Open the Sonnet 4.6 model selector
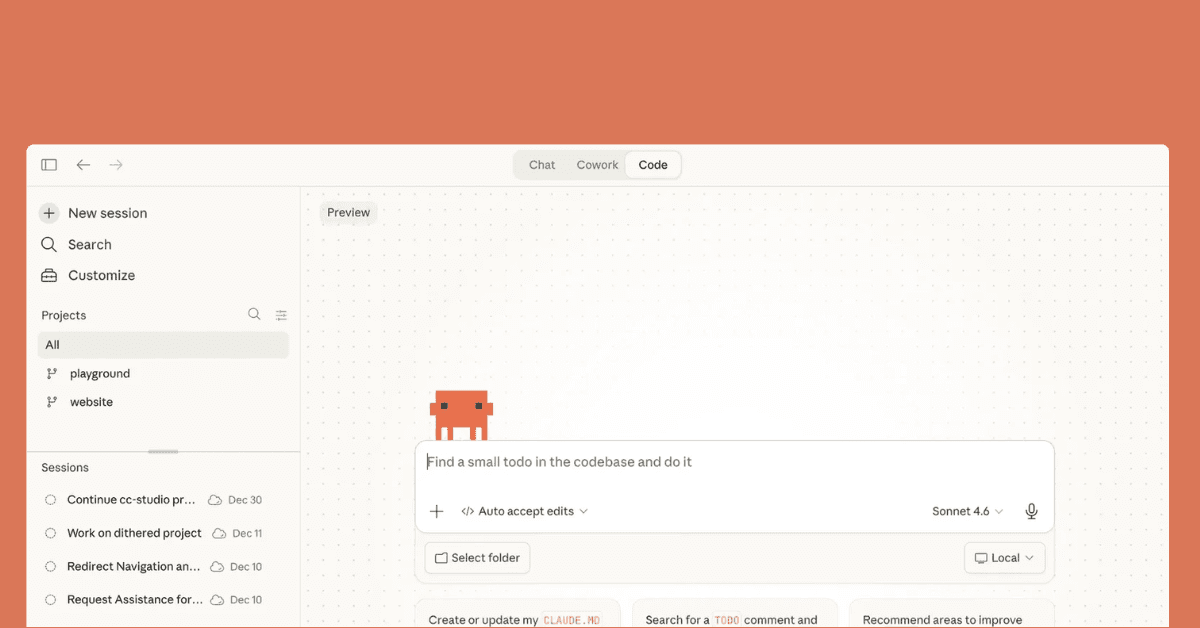Screen dimensions: 1200x628 pos(967,511)
